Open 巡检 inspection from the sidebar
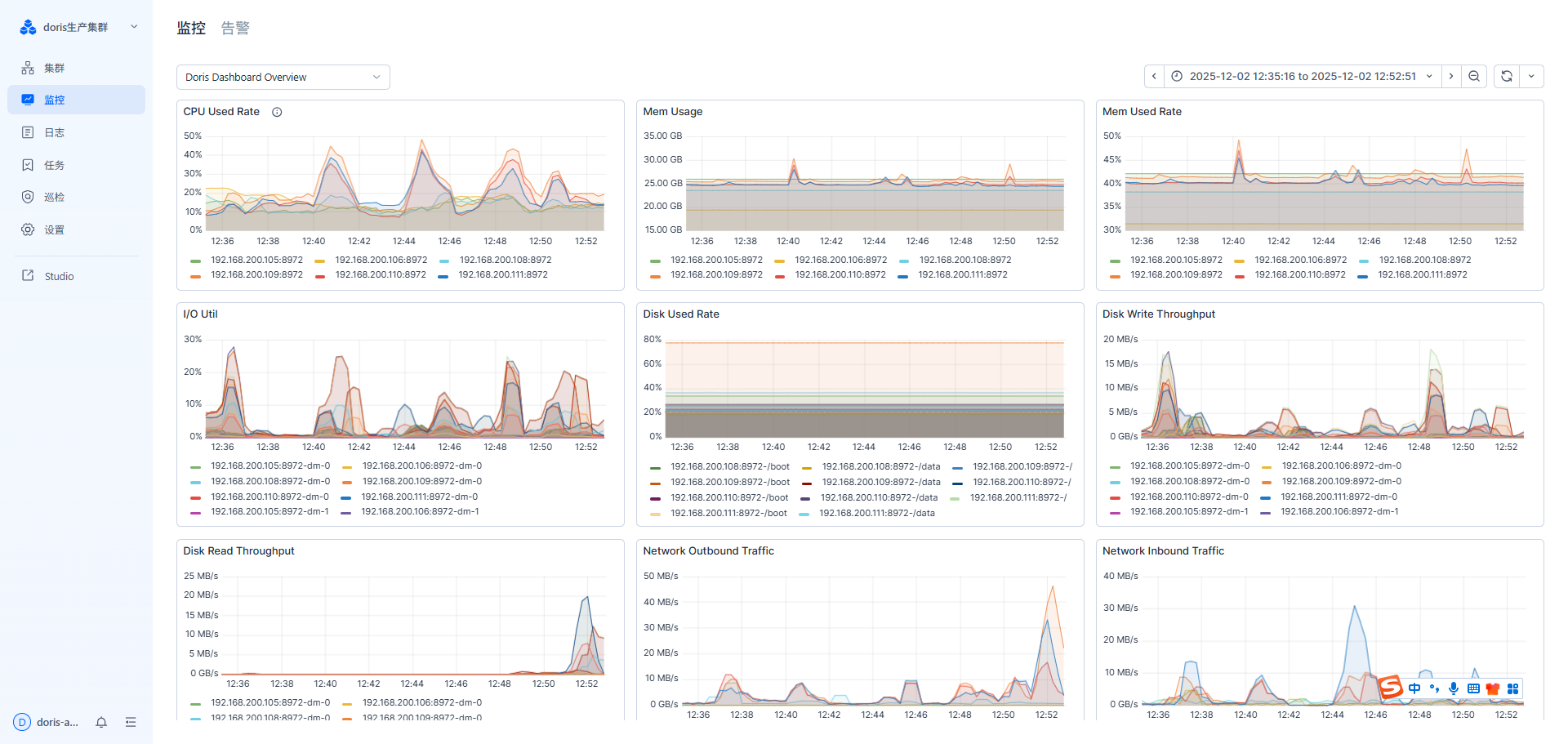1568x744 pixels. point(54,197)
